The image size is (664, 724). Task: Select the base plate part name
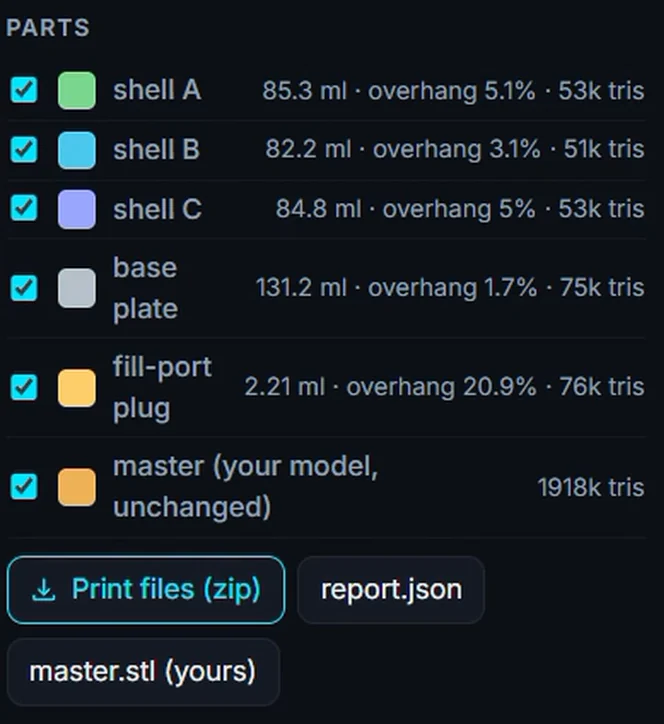point(145,288)
